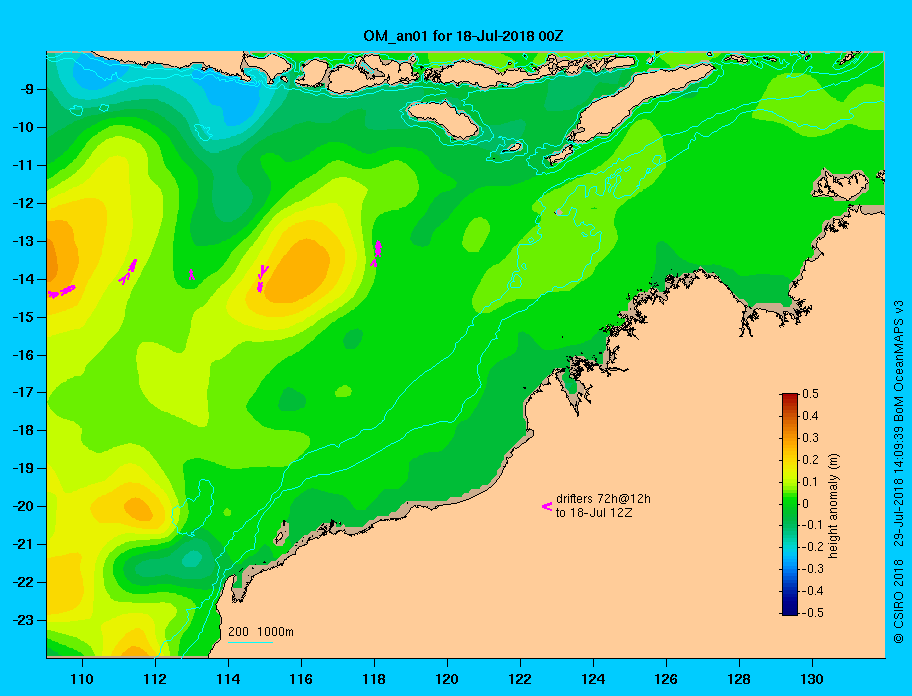Click the longitude axis label '112'

[x=155, y=679]
